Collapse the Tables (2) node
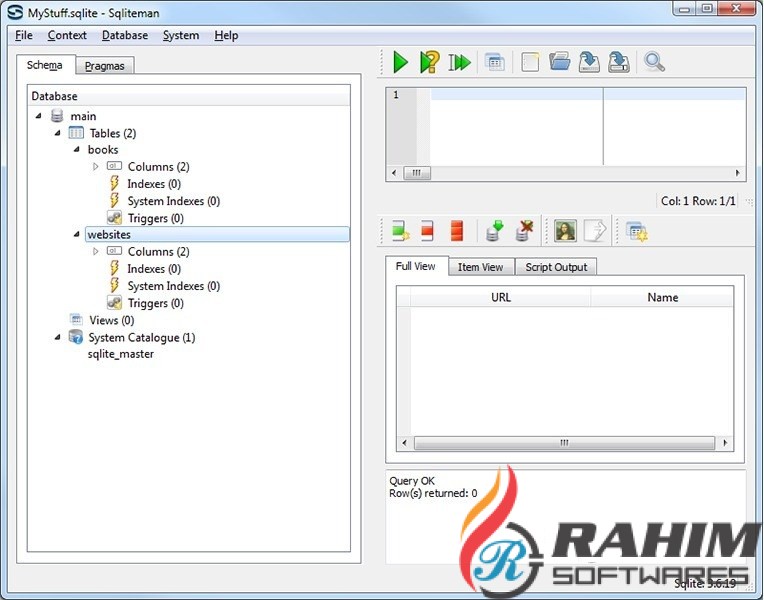This screenshot has width=764, height=600. coord(57,133)
